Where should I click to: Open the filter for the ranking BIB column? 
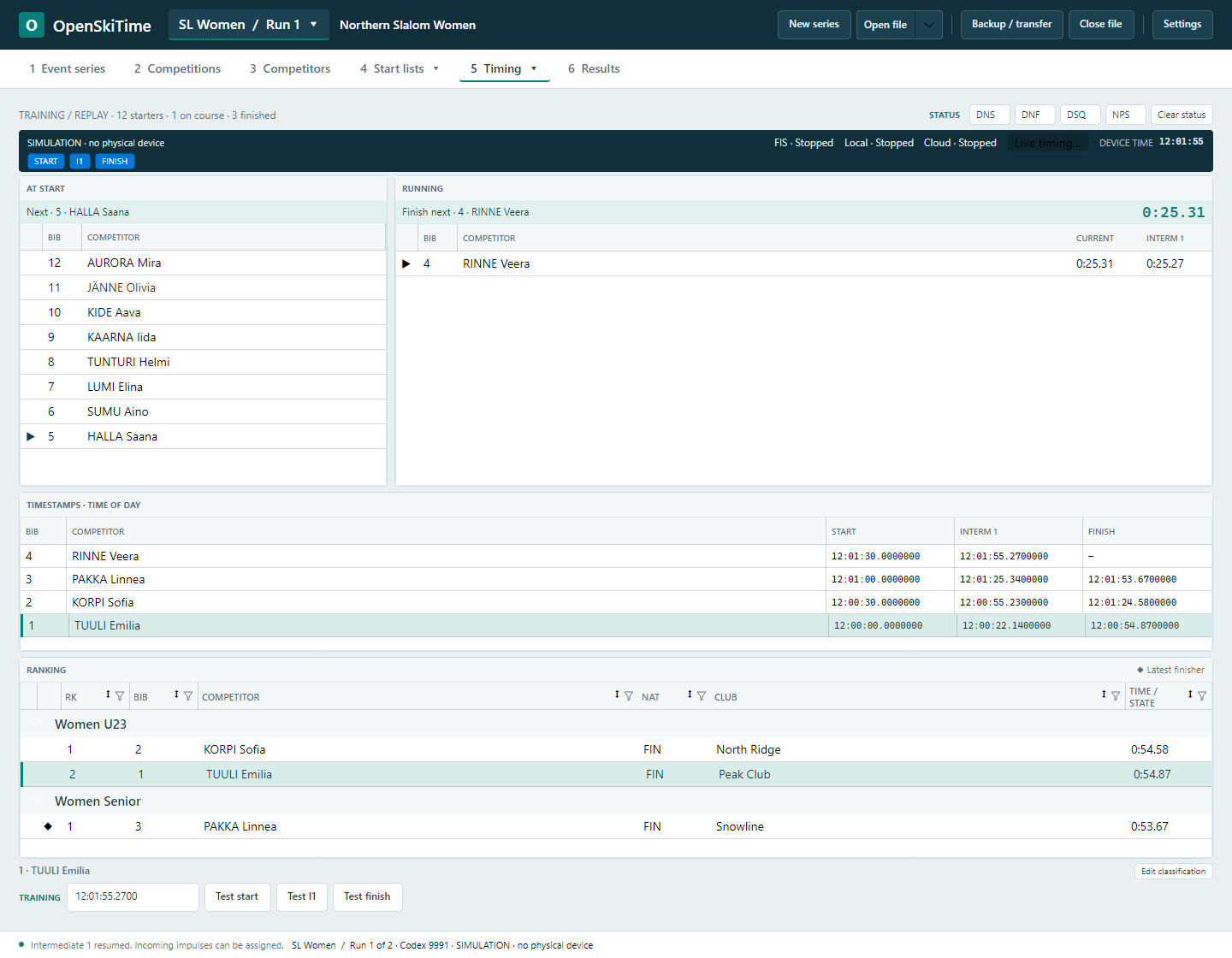tap(188, 696)
